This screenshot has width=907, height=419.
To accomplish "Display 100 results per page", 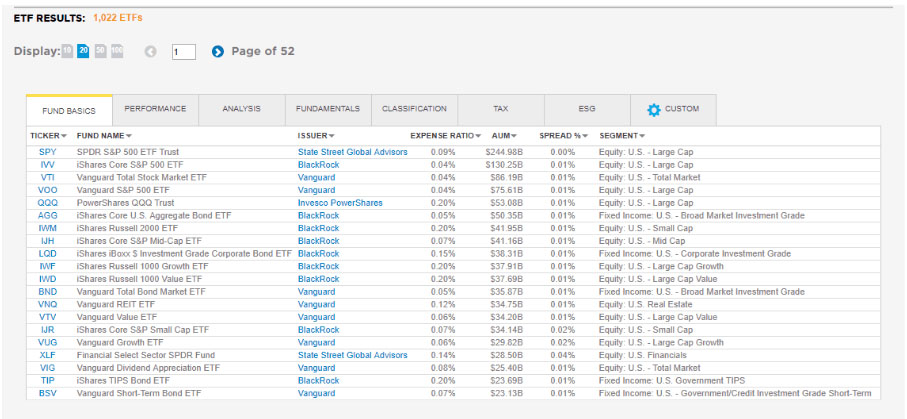I will [117, 51].
